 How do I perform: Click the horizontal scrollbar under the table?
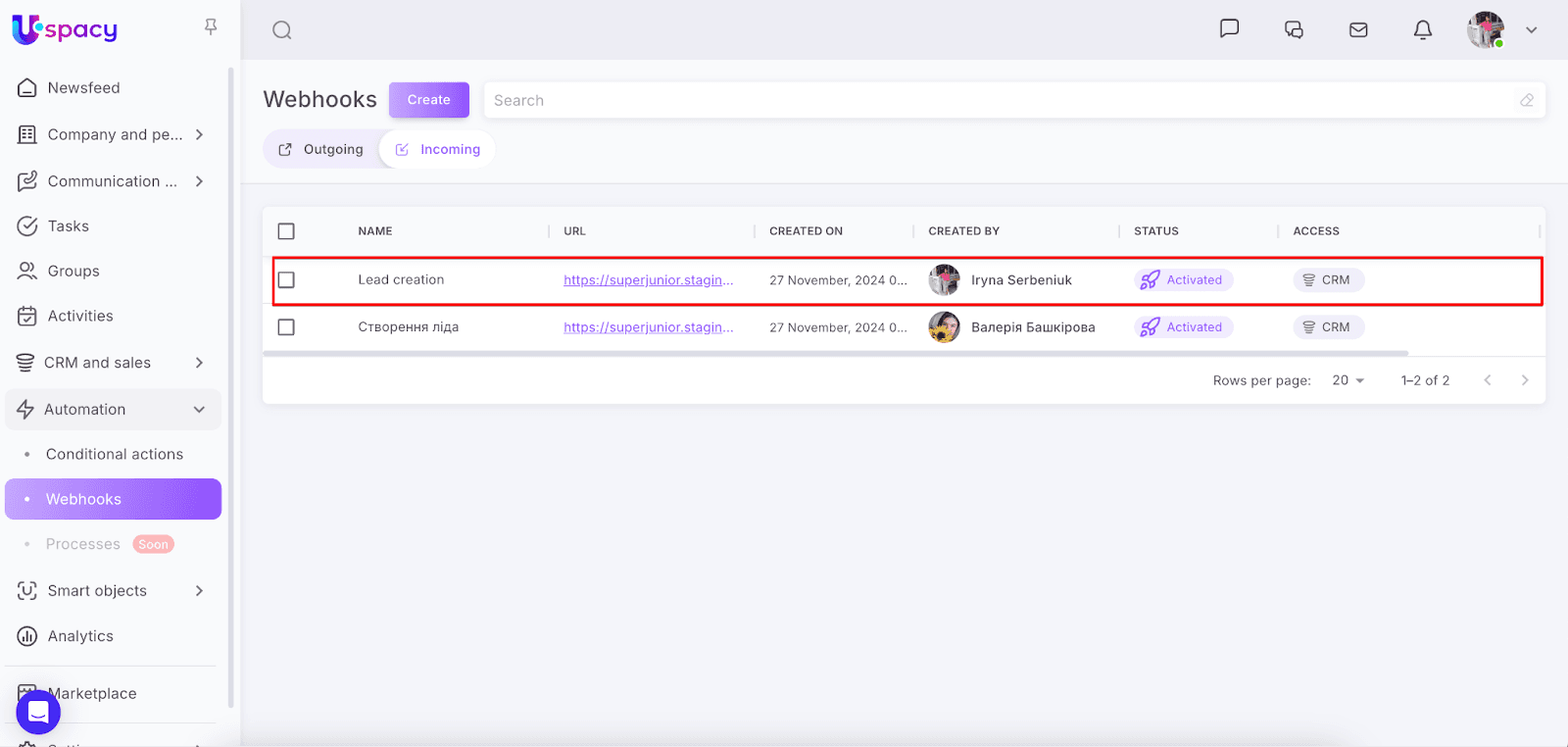[x=835, y=353]
